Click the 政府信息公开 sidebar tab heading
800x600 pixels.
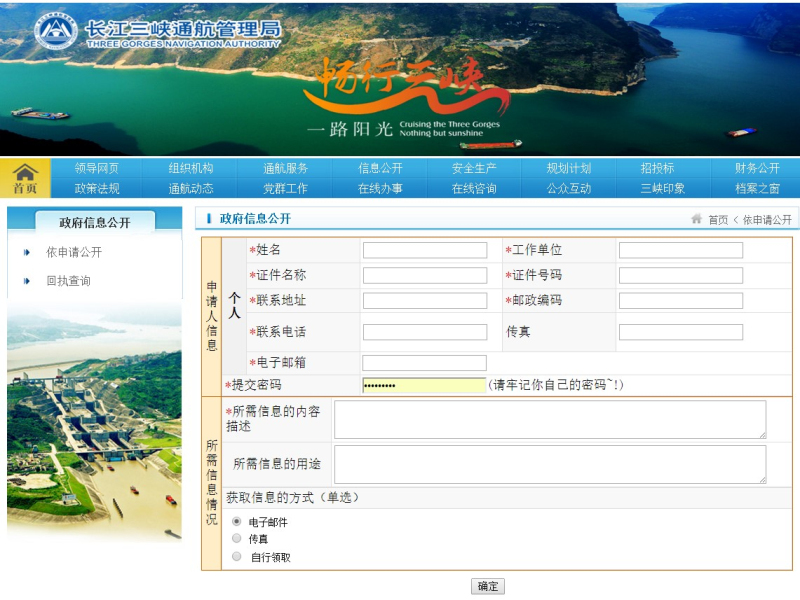95,222
